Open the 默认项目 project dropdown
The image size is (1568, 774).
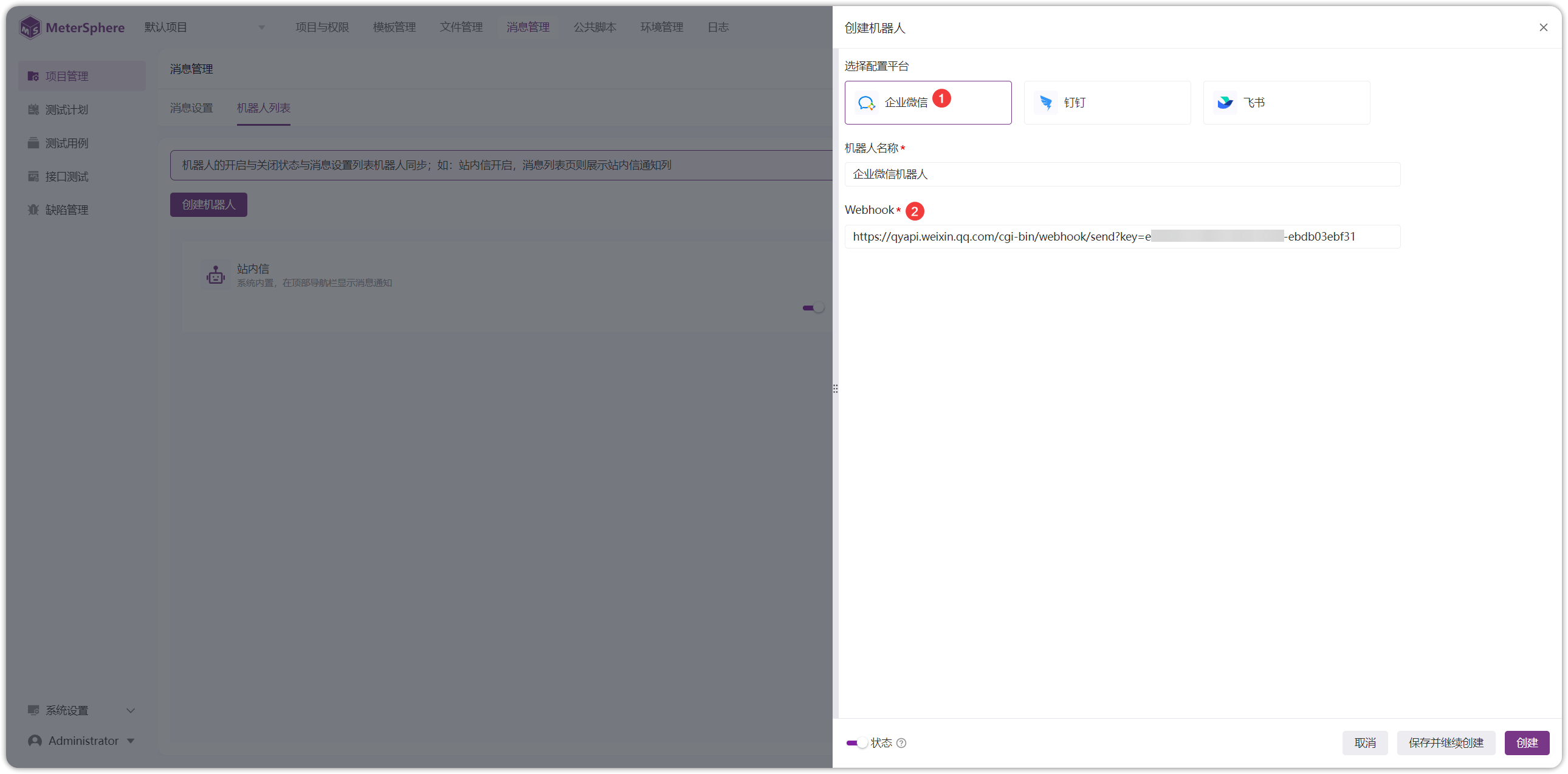click(x=204, y=27)
